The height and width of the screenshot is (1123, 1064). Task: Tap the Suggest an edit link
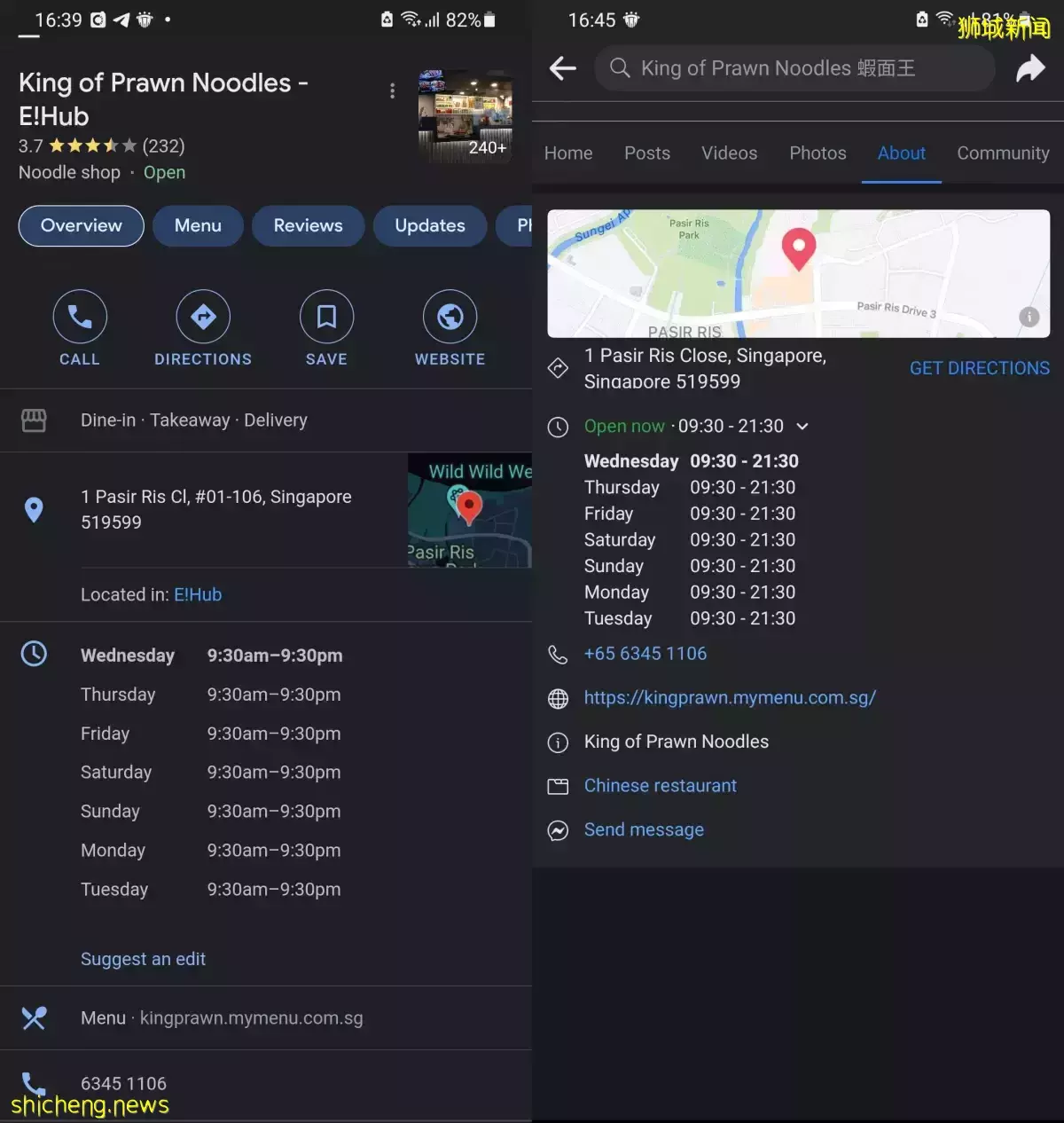click(x=143, y=959)
